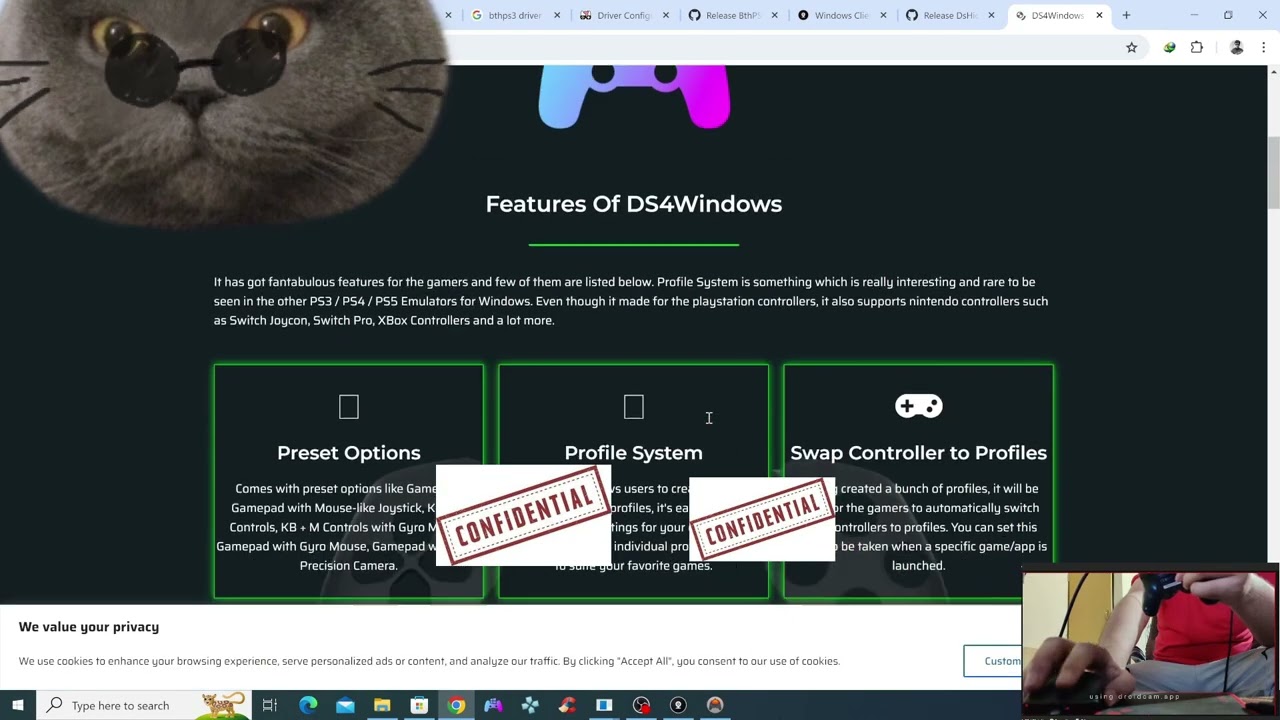Click the leopard search highlight icon
This screenshot has width=1280, height=720.
coord(224,705)
